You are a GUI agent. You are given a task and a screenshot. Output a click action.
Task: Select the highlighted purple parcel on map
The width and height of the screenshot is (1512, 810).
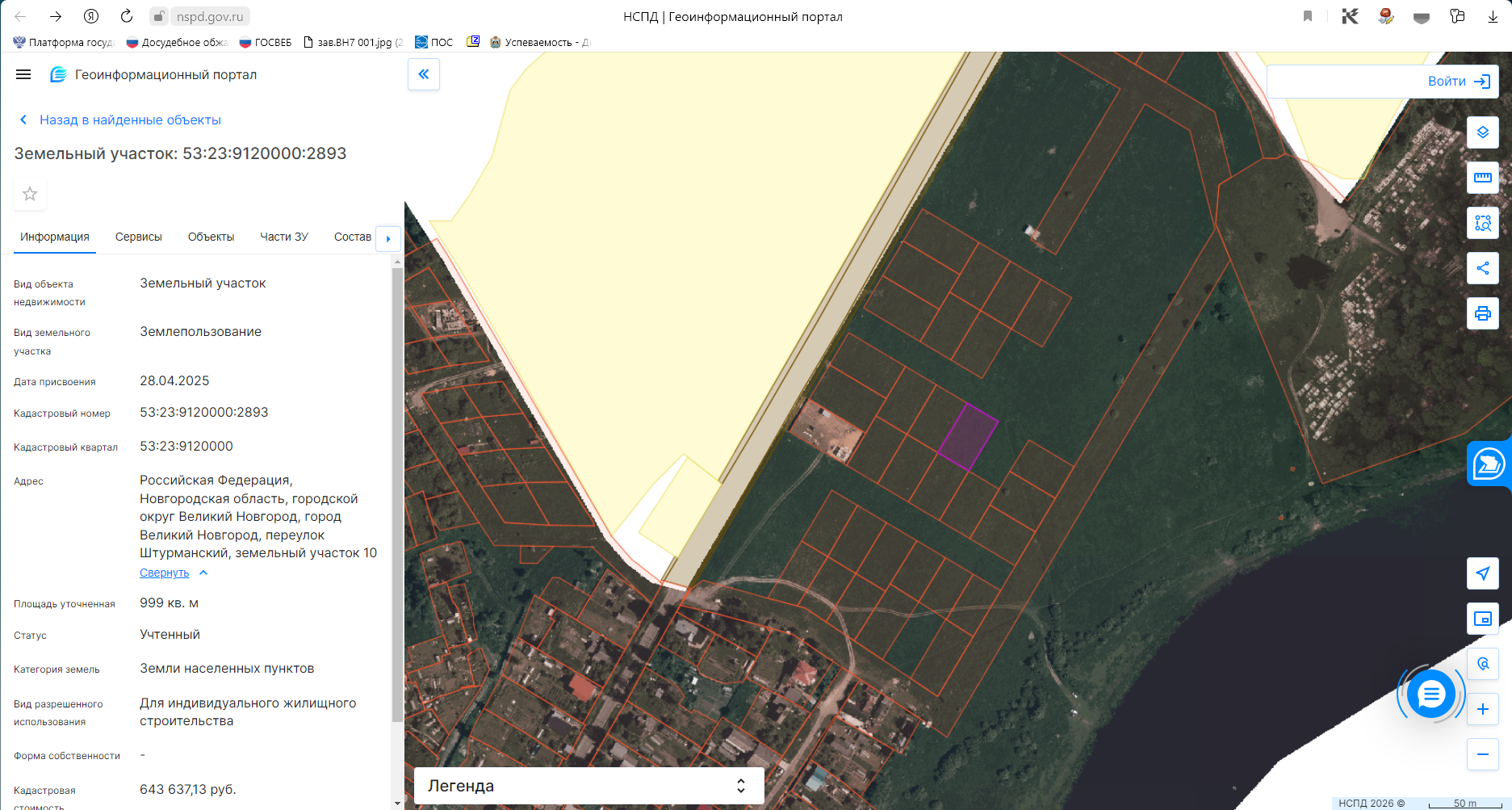pyautogui.click(x=968, y=437)
